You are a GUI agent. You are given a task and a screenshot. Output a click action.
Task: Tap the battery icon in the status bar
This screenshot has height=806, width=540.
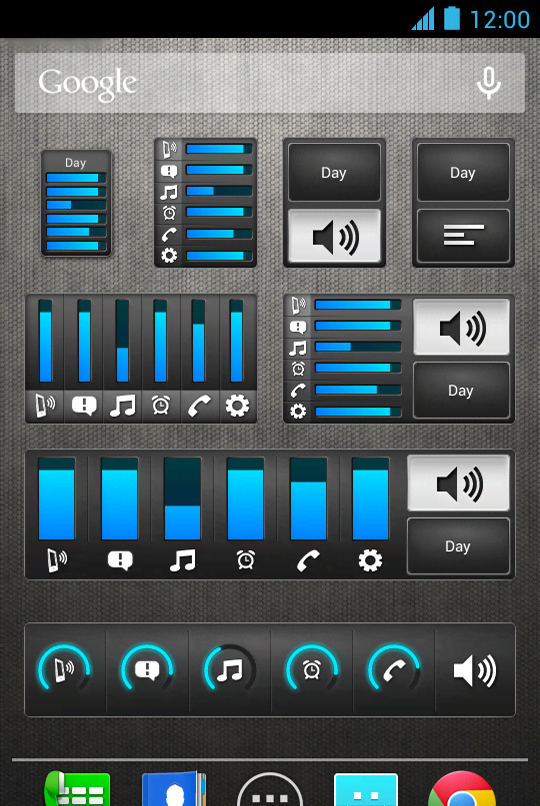[x=452, y=19]
